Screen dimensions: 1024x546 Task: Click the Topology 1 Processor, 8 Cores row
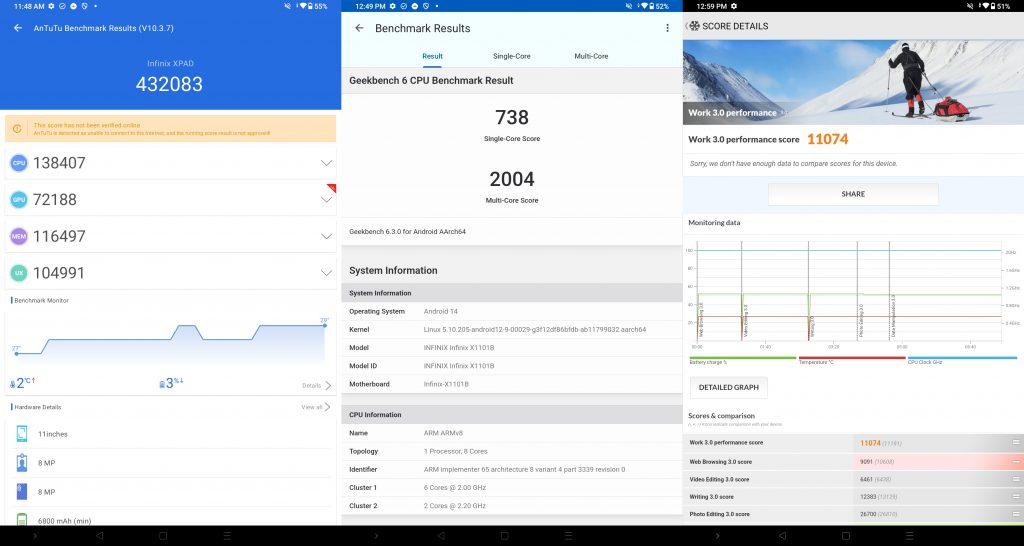pos(512,451)
